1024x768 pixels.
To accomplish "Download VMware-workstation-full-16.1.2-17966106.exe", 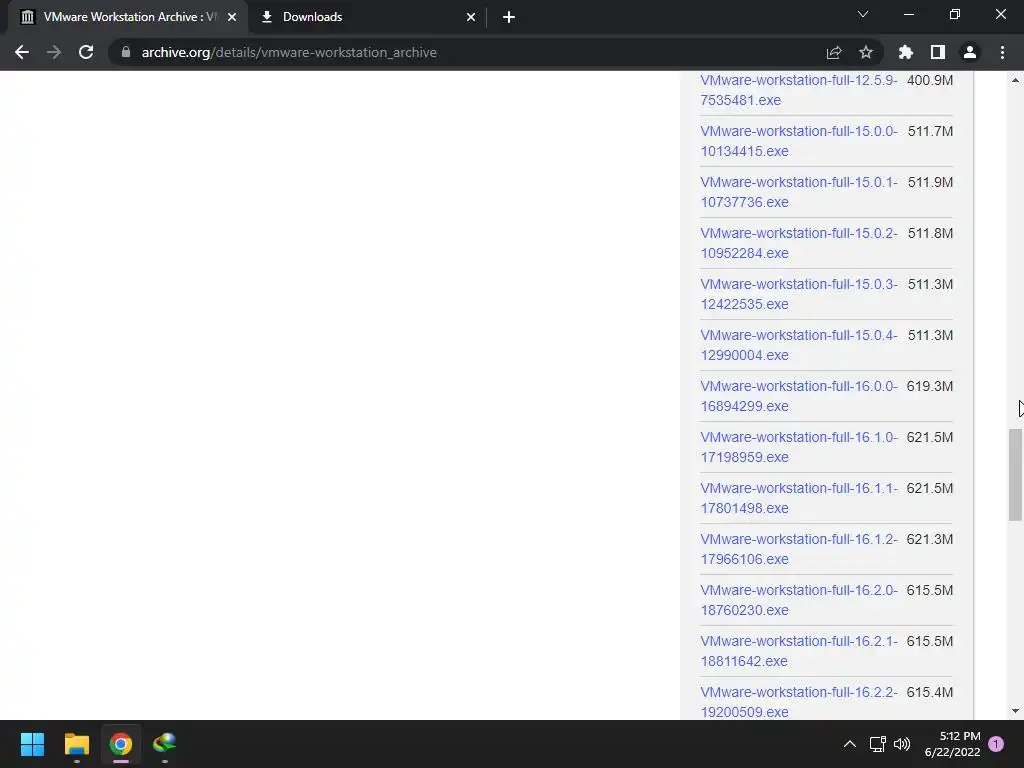I will [x=799, y=549].
